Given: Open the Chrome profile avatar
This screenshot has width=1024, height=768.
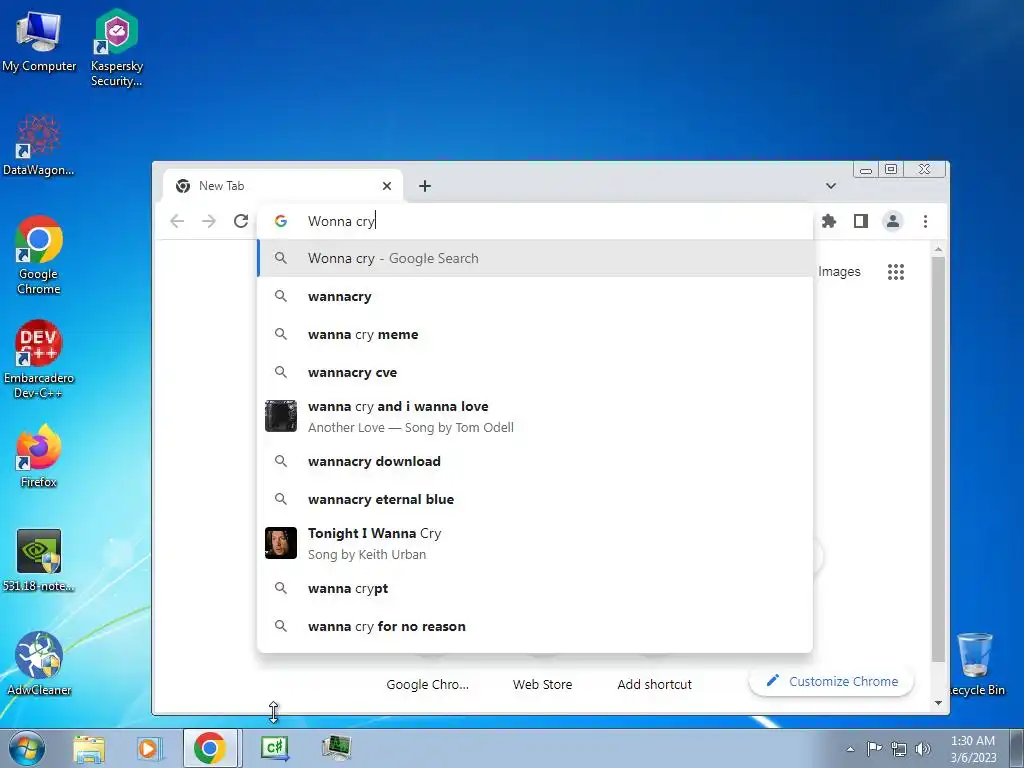Looking at the screenshot, I should (893, 221).
